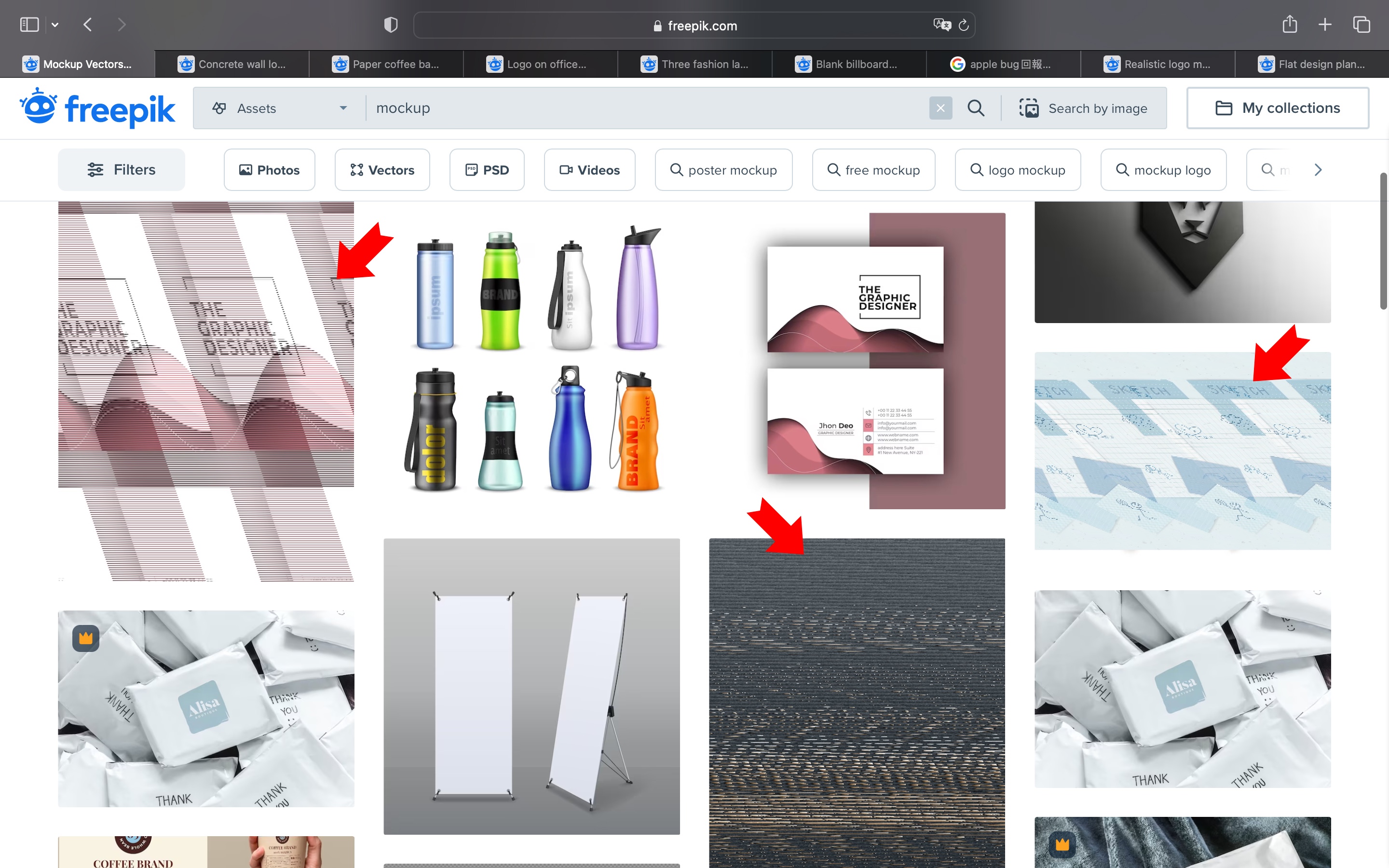Filter results by Vectors
This screenshot has height=868, width=1389.
382,170
